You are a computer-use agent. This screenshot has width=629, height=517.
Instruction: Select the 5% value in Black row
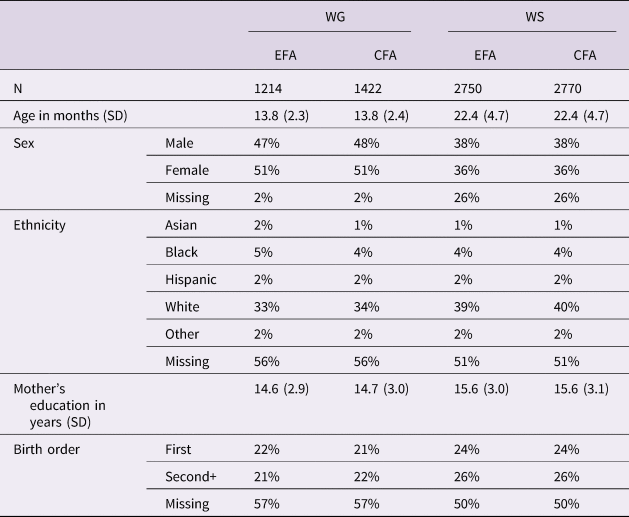pyautogui.click(x=263, y=253)
